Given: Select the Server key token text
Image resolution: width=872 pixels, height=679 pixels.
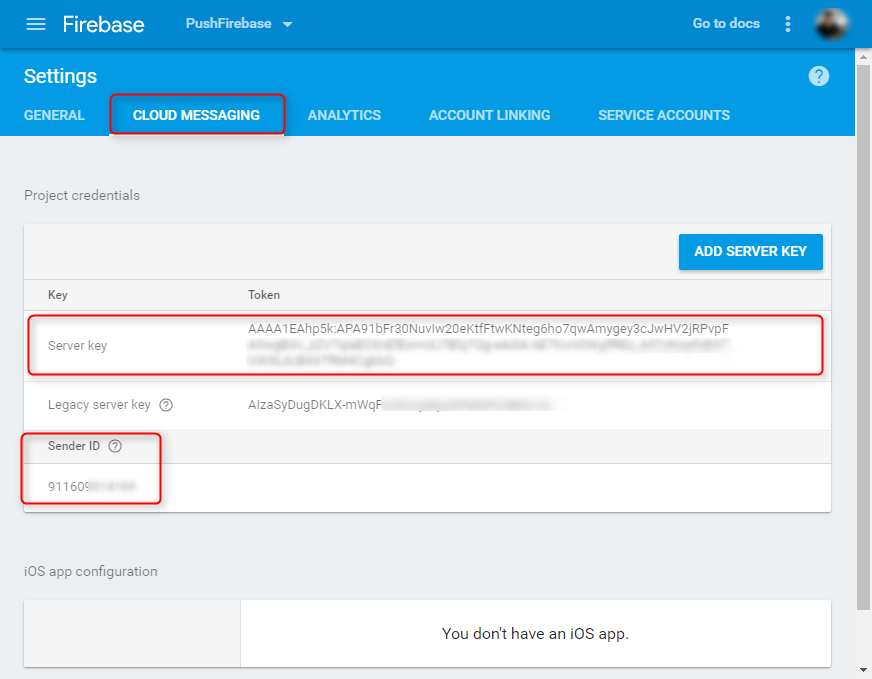Looking at the screenshot, I should (x=489, y=344).
